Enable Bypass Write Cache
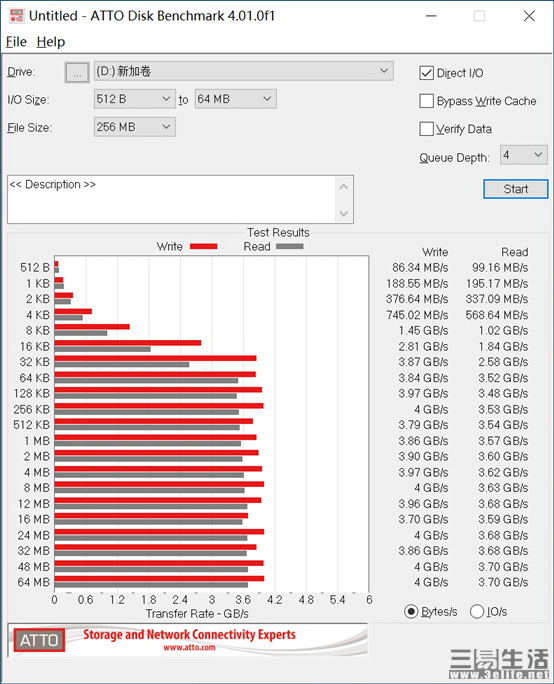This screenshot has width=554, height=684. click(426, 101)
